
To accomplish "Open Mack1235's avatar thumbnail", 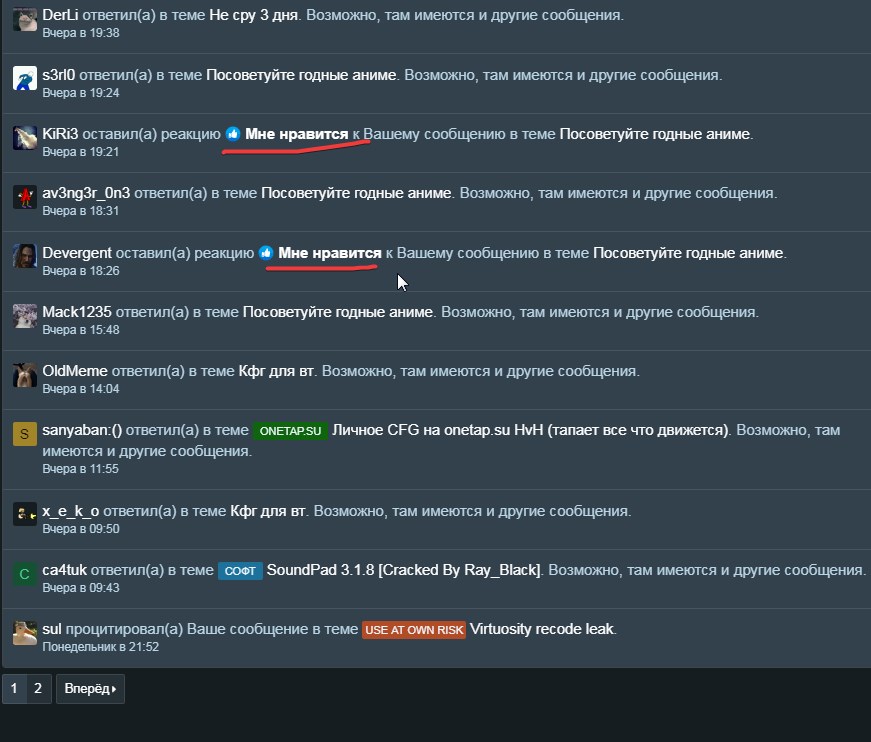I will coord(24,315).
